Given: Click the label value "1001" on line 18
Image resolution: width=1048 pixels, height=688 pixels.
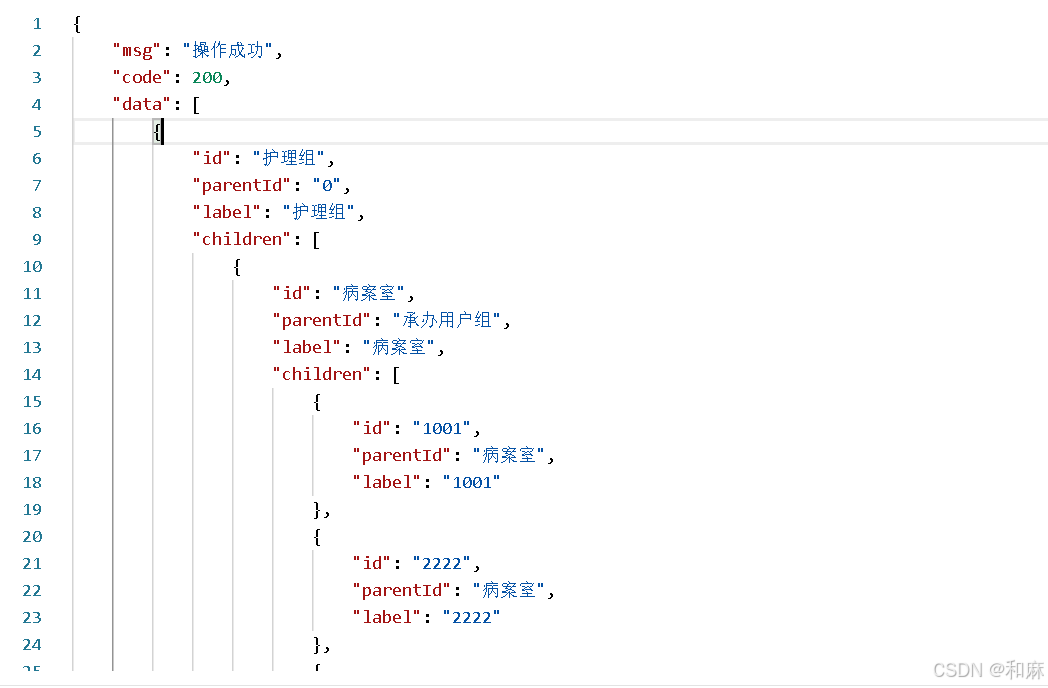Looking at the screenshot, I should 472,483.
